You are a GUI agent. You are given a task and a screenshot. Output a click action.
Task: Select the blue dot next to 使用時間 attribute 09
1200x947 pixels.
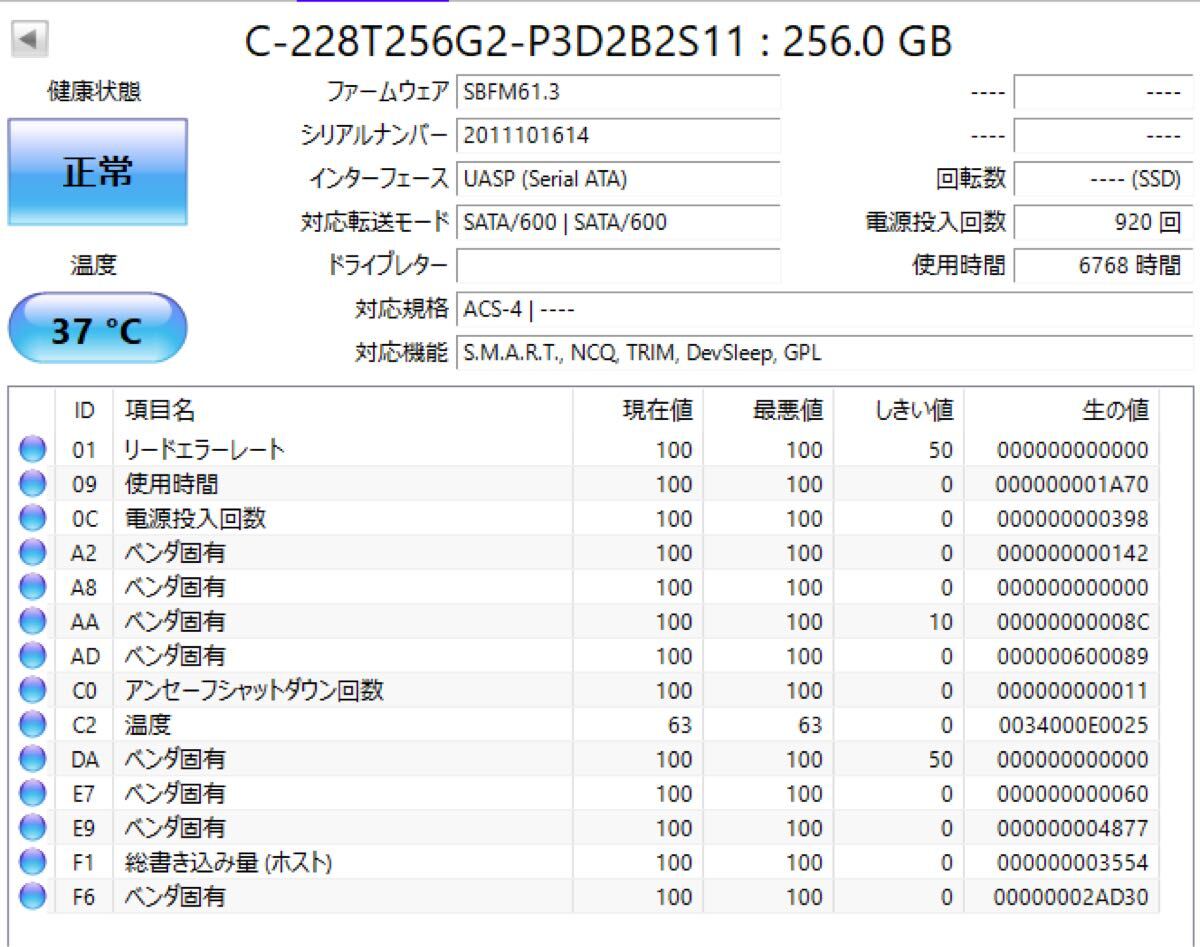tap(31, 484)
